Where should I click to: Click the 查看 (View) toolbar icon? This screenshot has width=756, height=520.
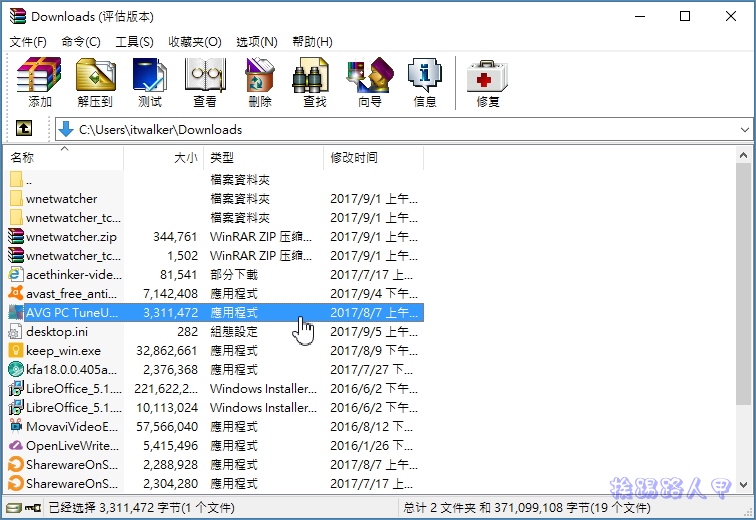point(205,75)
